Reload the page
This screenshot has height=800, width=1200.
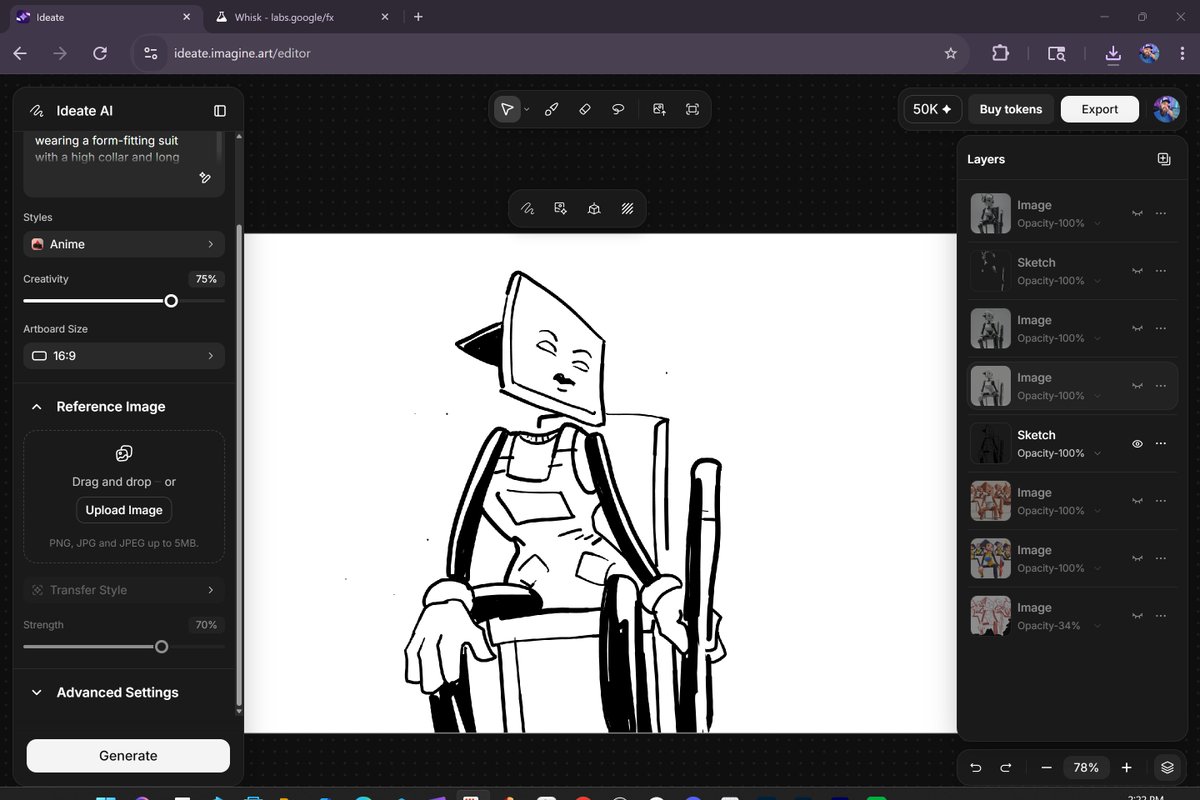tap(100, 54)
